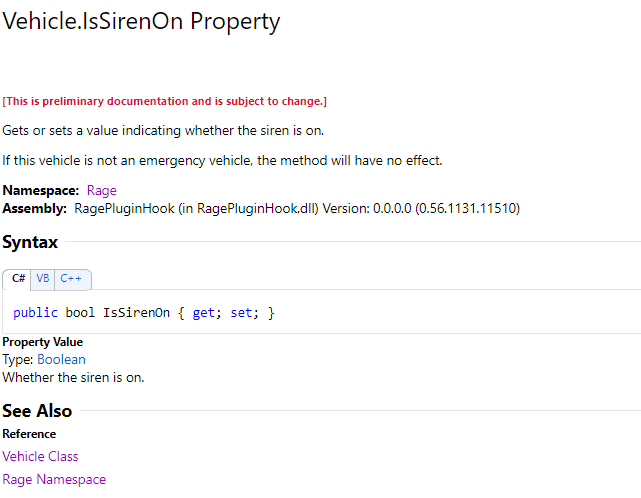Click the See Also section heading
The width and height of the screenshot is (641, 498).
pyautogui.click(x=37, y=411)
